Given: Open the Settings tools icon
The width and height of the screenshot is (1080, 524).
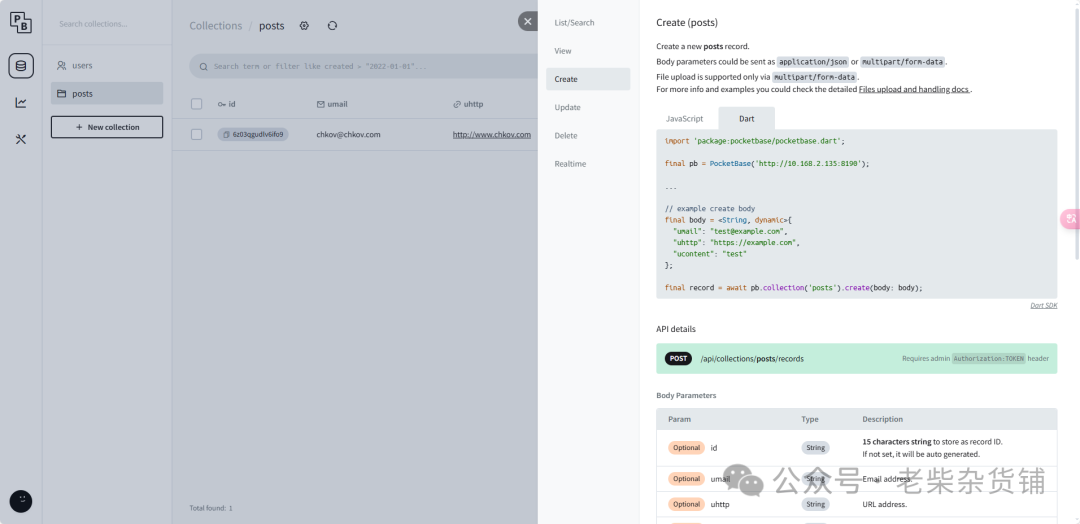Looking at the screenshot, I should tap(20, 139).
